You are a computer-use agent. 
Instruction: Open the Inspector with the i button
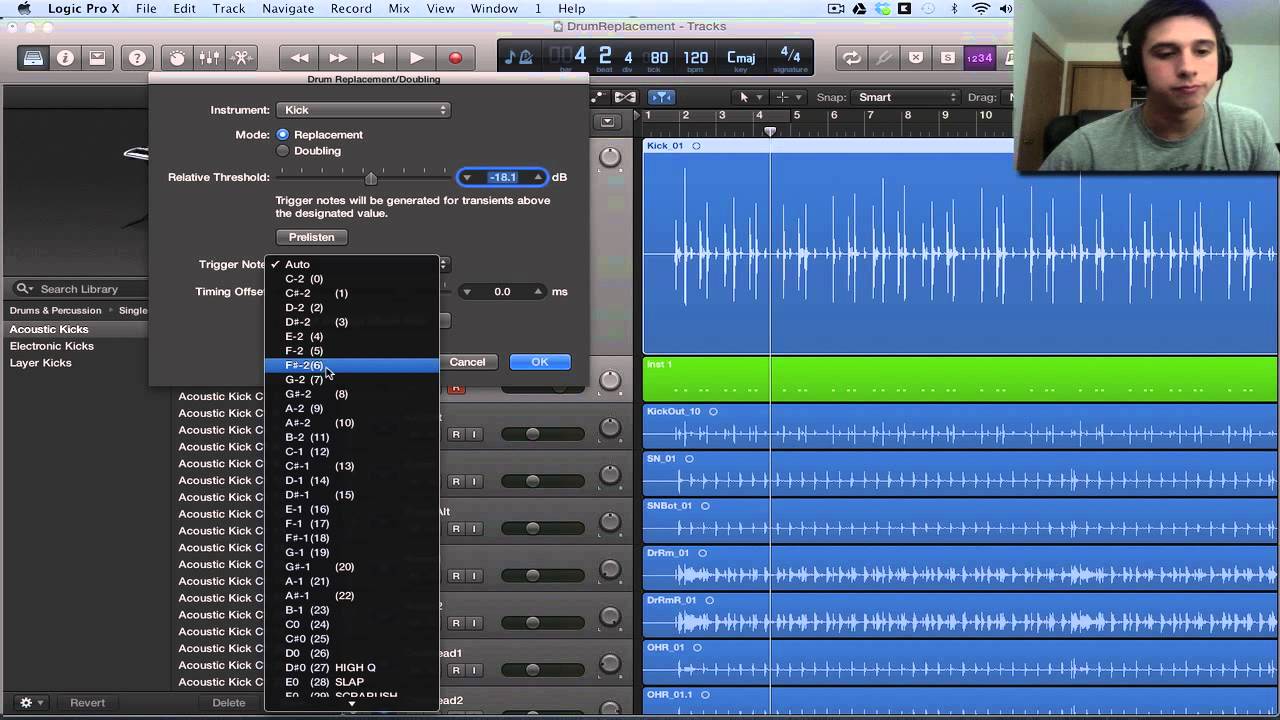(x=65, y=58)
